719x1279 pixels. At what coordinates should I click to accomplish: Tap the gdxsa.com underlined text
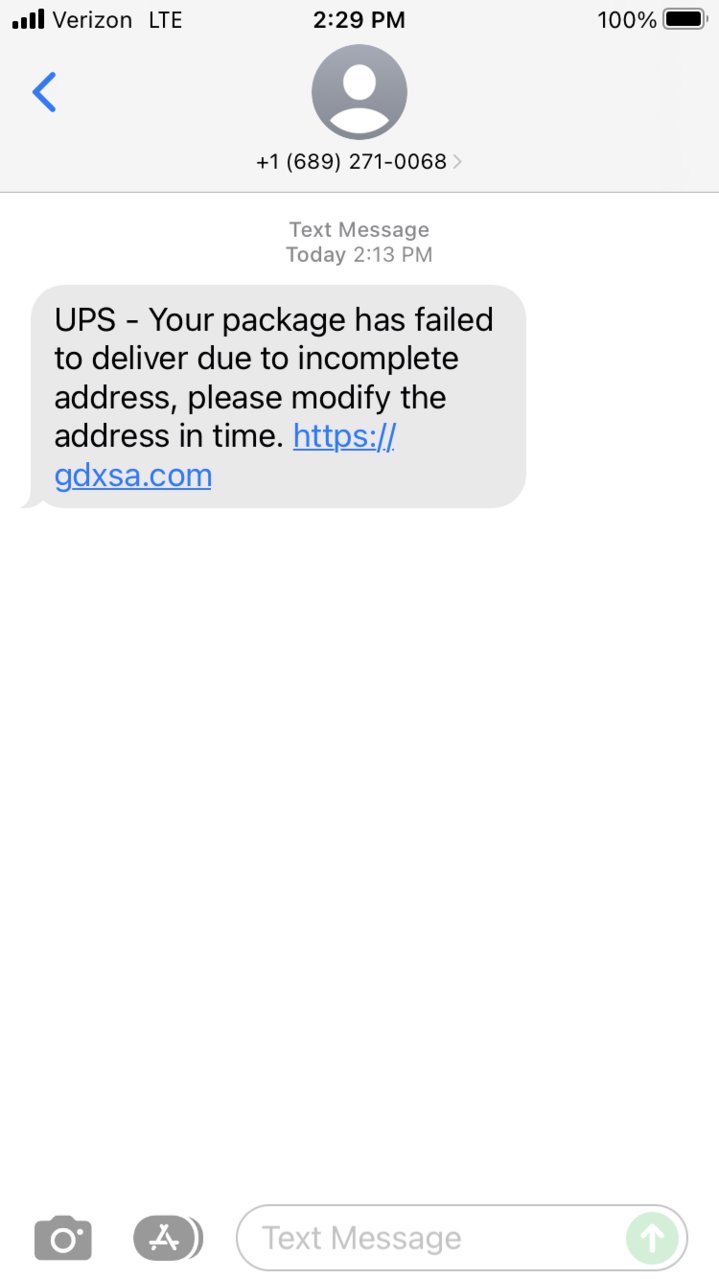point(133,475)
